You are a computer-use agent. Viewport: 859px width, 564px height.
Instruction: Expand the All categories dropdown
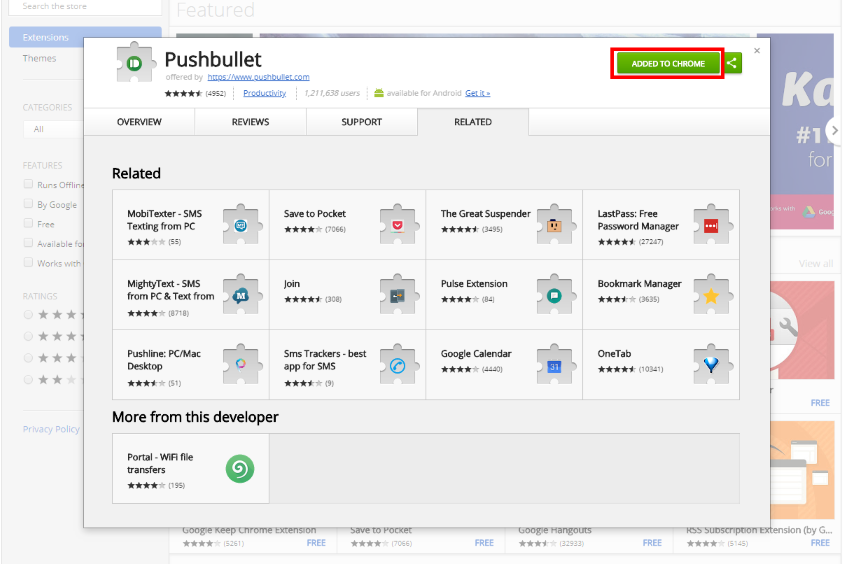point(52,129)
